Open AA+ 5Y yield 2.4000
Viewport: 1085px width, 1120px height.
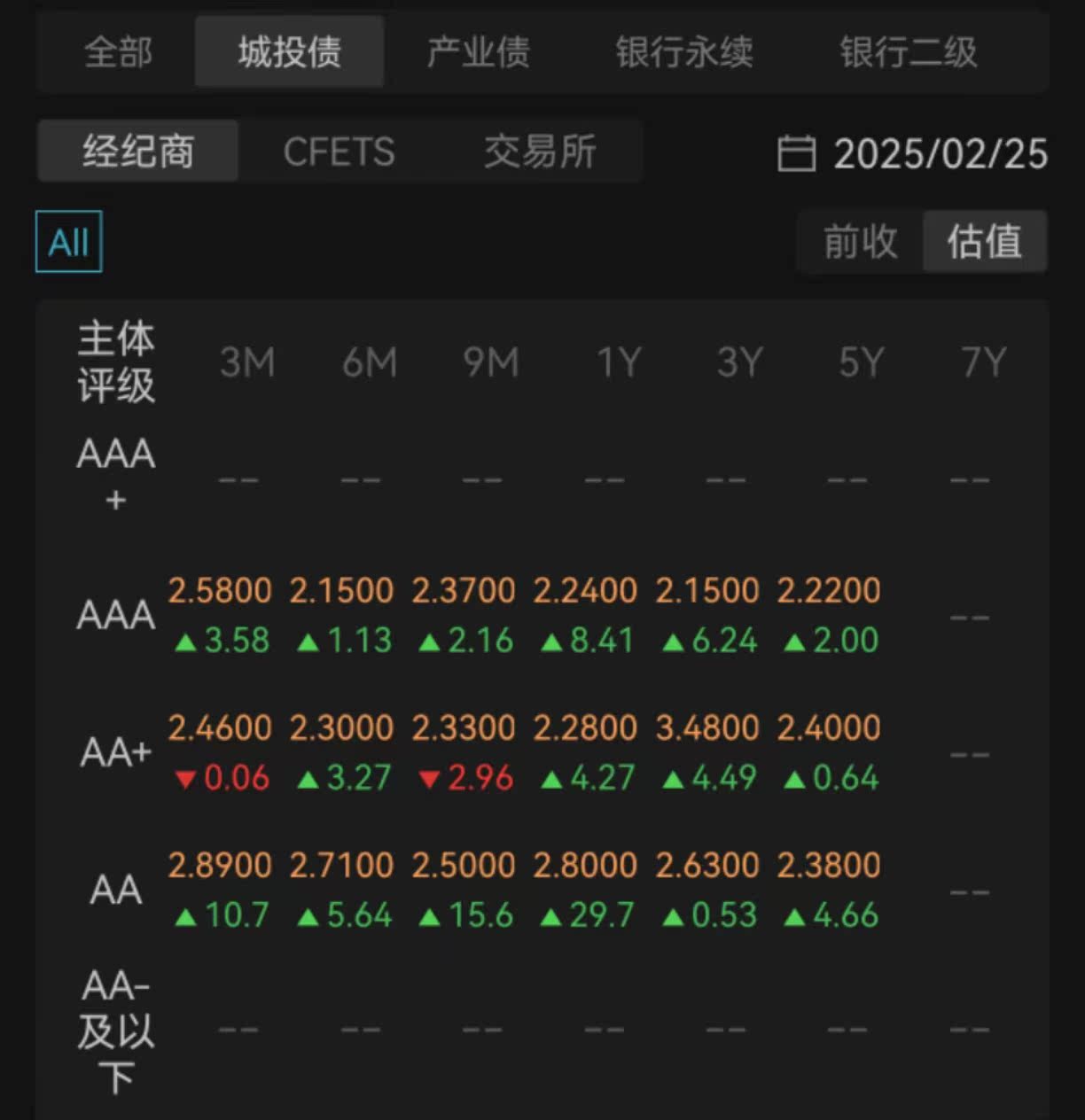pos(829,727)
